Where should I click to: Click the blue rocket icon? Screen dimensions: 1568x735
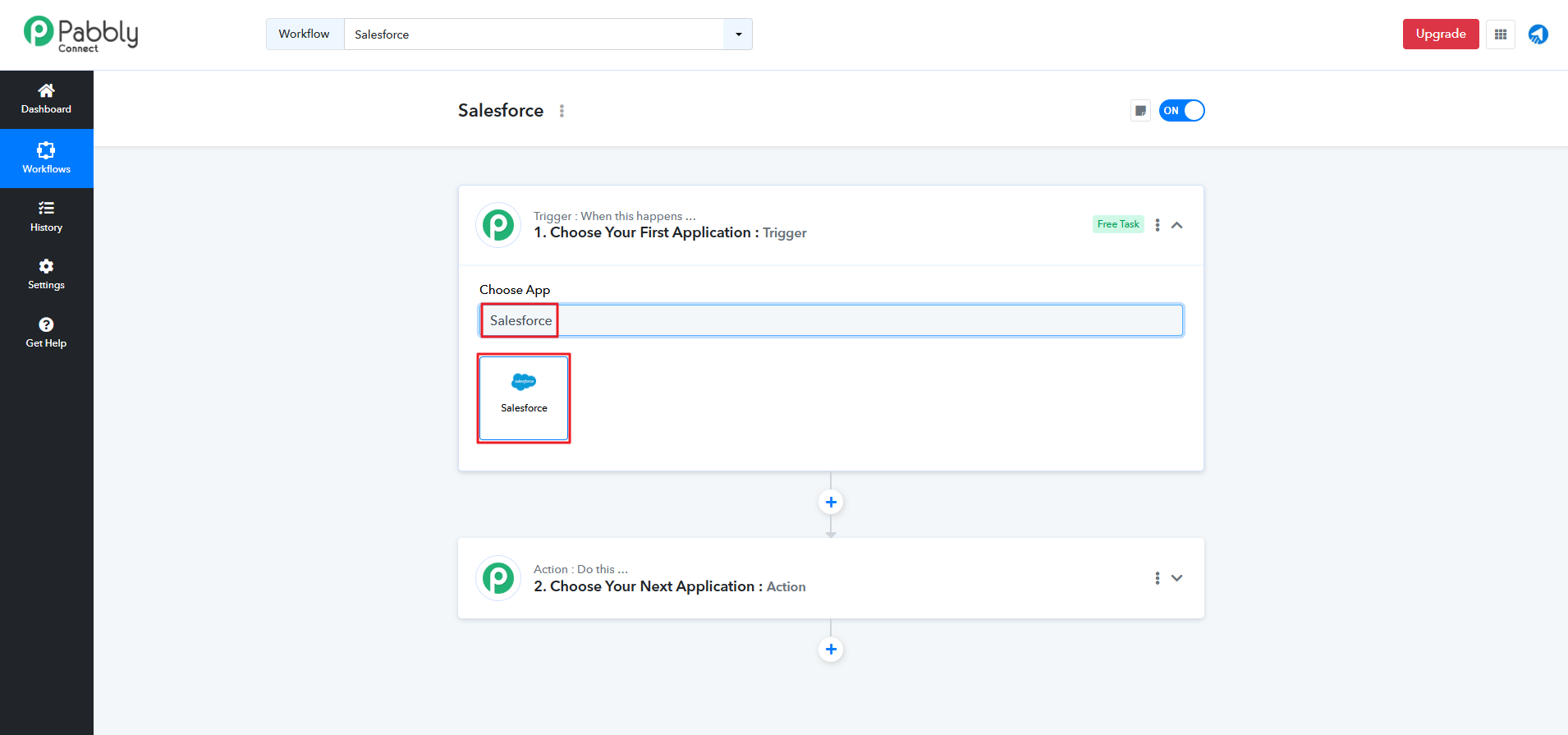click(x=1538, y=34)
